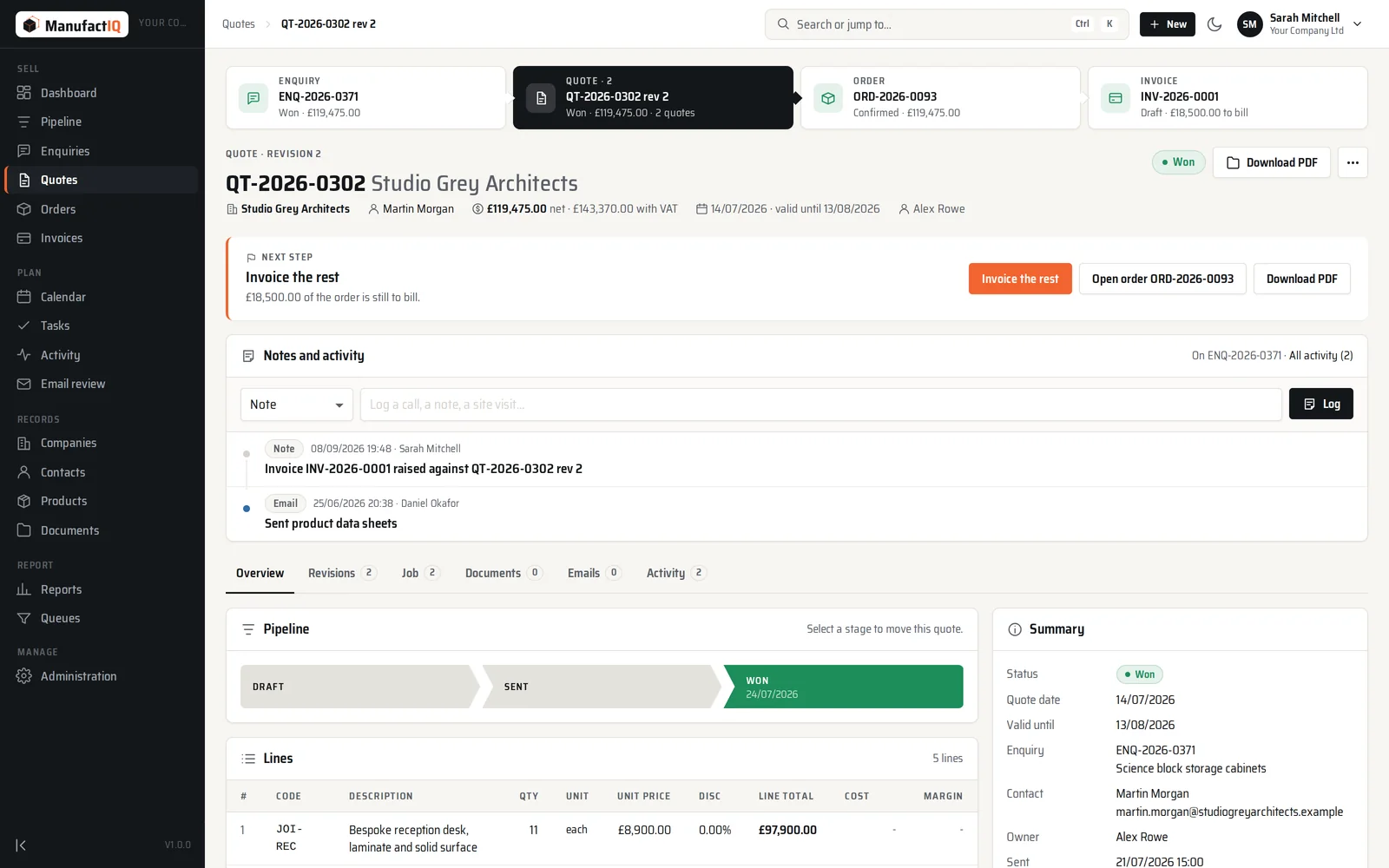The height and width of the screenshot is (868, 1389).
Task: Switch to the Job tab
Action: click(x=421, y=573)
